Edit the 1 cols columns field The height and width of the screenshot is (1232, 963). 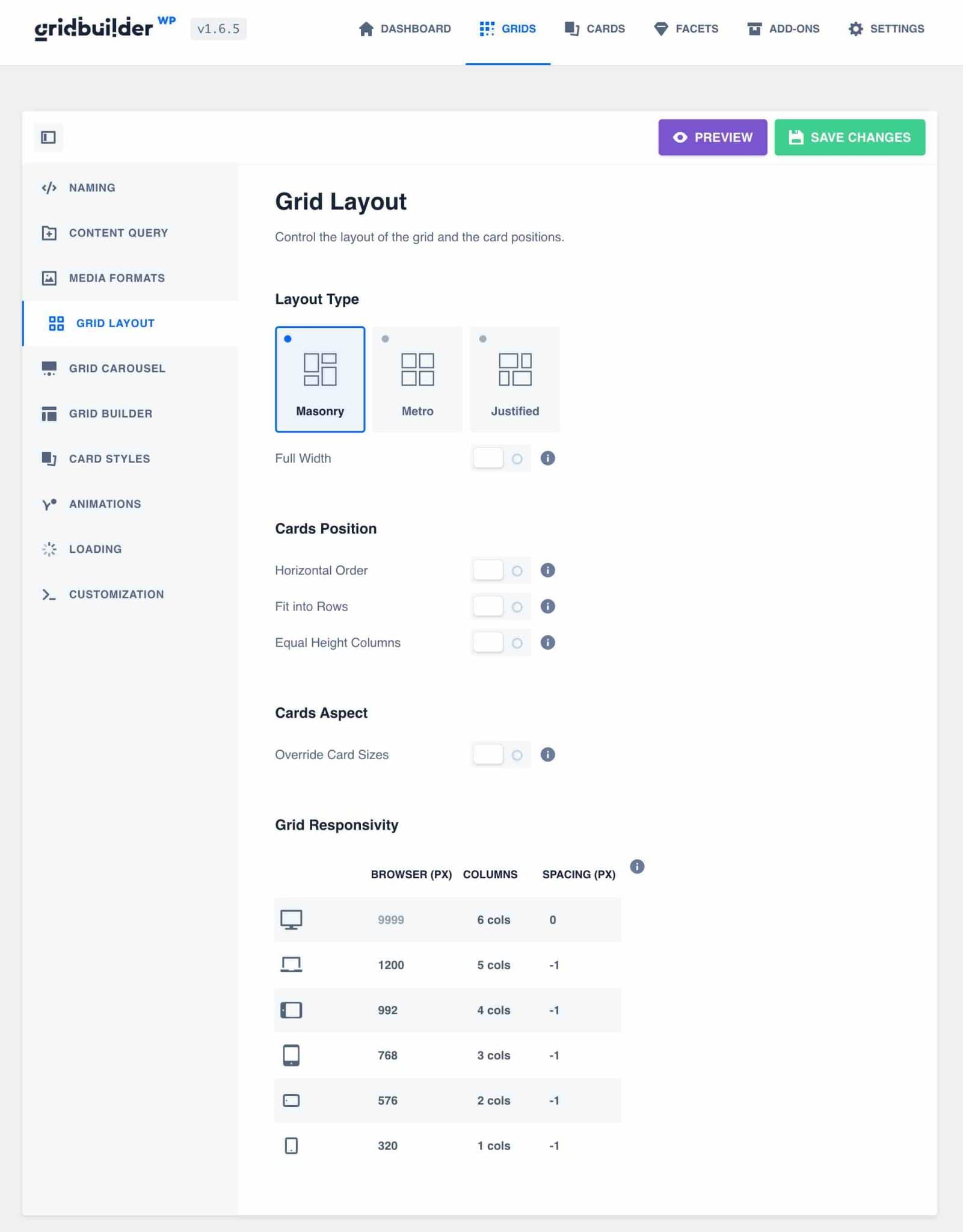(494, 1145)
